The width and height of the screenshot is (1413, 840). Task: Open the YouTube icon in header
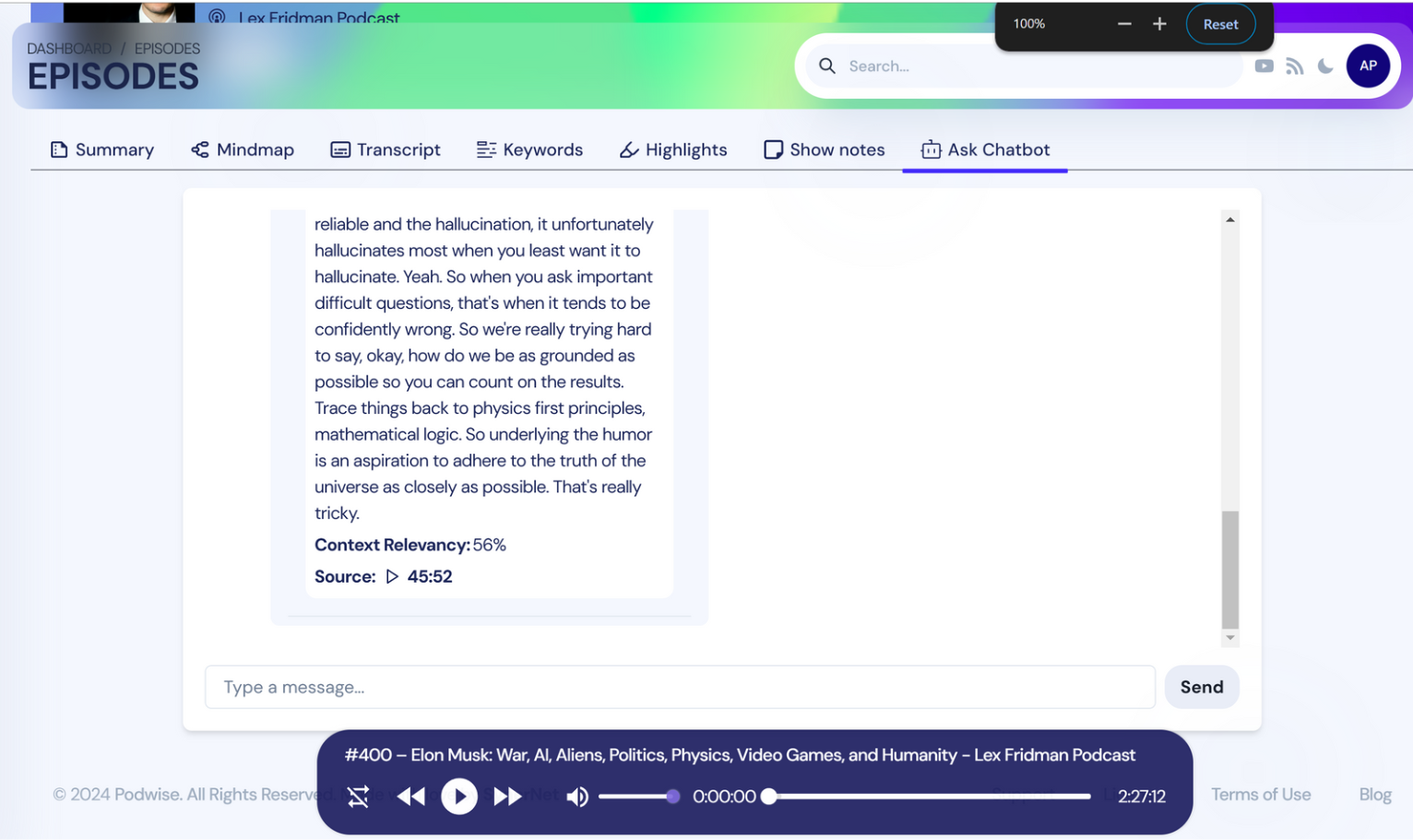[1264, 65]
